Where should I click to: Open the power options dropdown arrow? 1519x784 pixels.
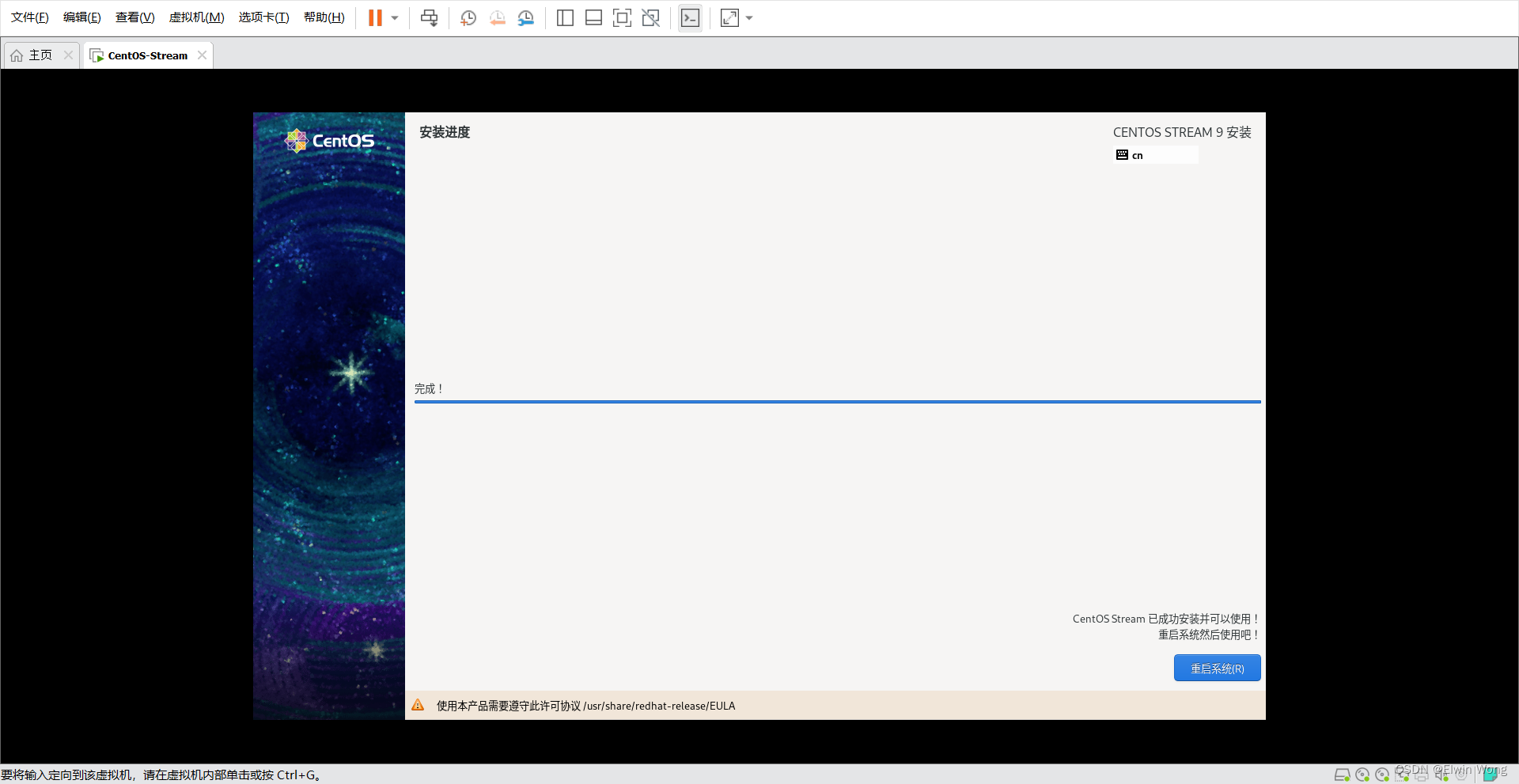[395, 17]
